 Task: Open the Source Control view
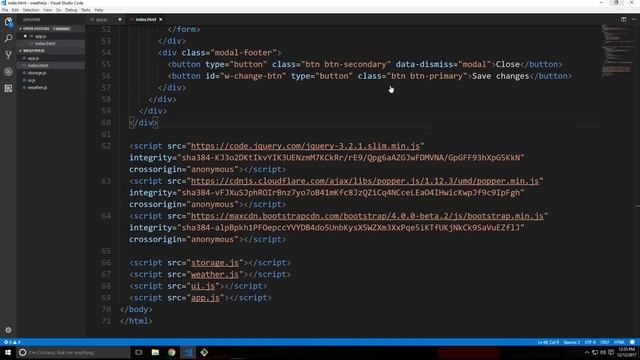8,55
